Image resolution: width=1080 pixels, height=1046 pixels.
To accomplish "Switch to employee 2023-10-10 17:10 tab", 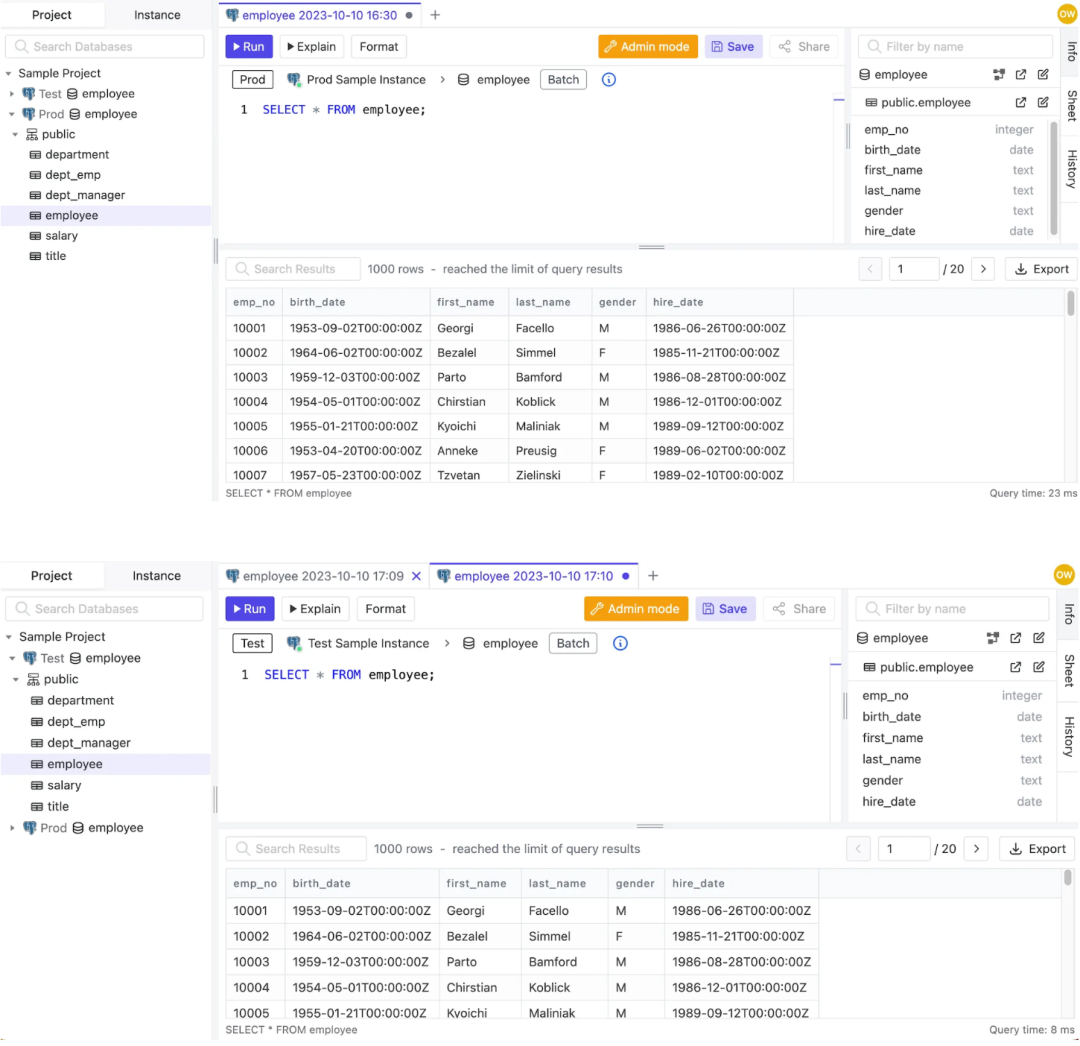I will 533,576.
